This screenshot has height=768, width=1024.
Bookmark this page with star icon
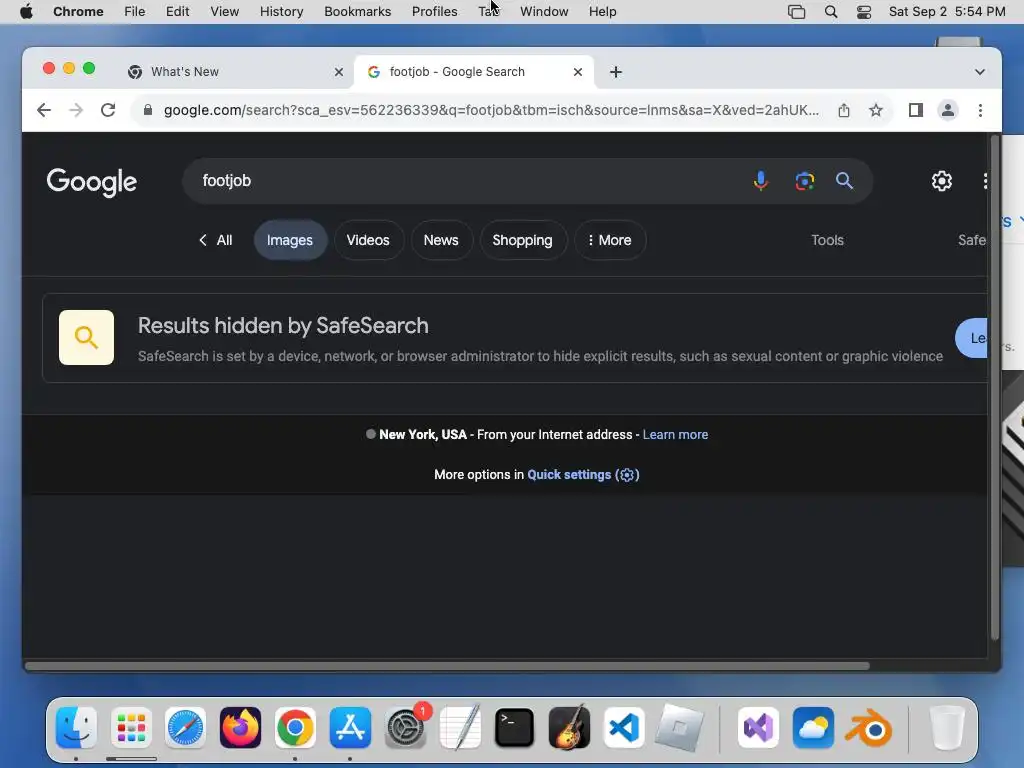[876, 110]
